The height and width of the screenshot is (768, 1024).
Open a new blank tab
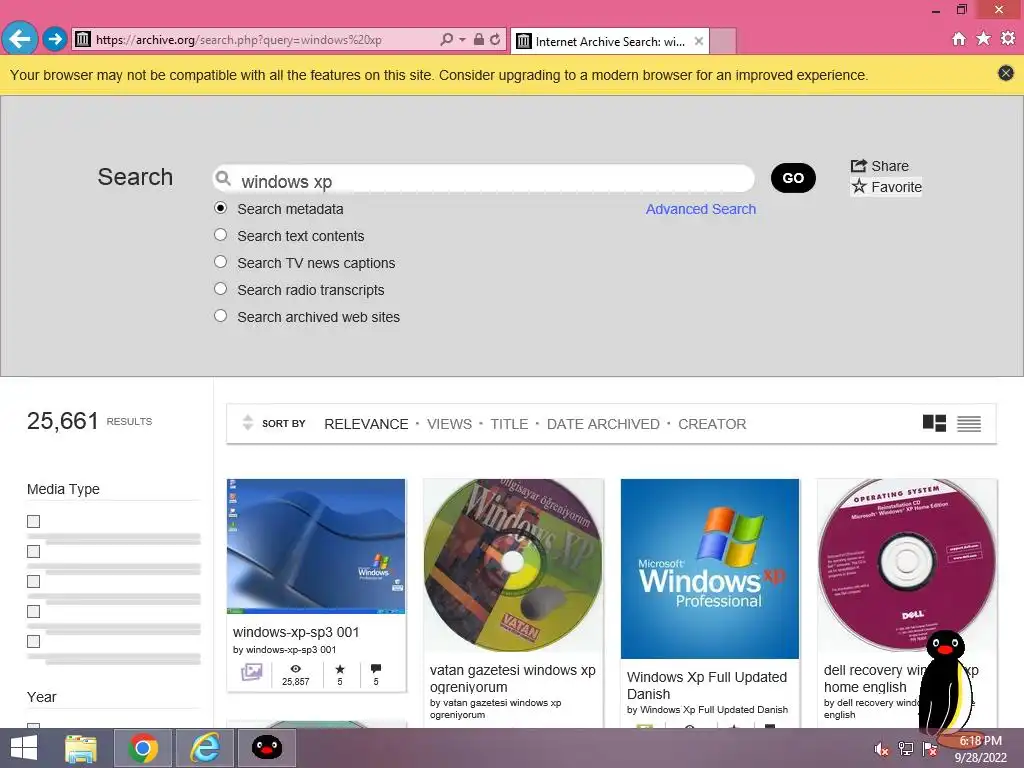coord(723,42)
